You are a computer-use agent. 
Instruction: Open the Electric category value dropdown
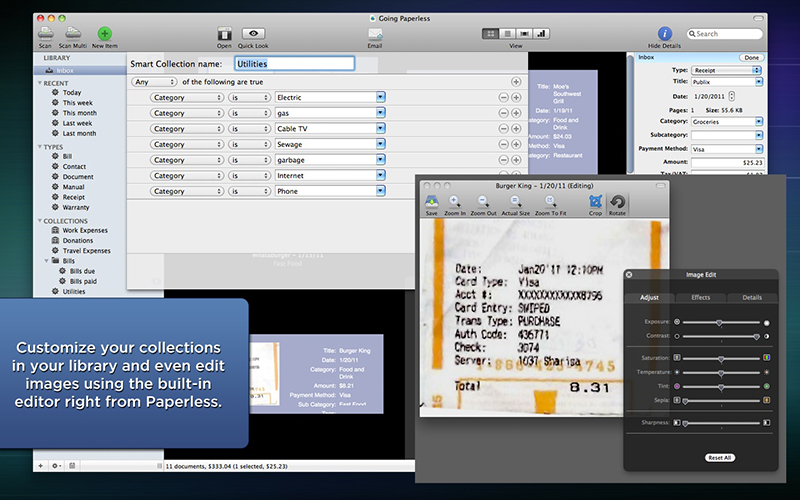(x=381, y=97)
